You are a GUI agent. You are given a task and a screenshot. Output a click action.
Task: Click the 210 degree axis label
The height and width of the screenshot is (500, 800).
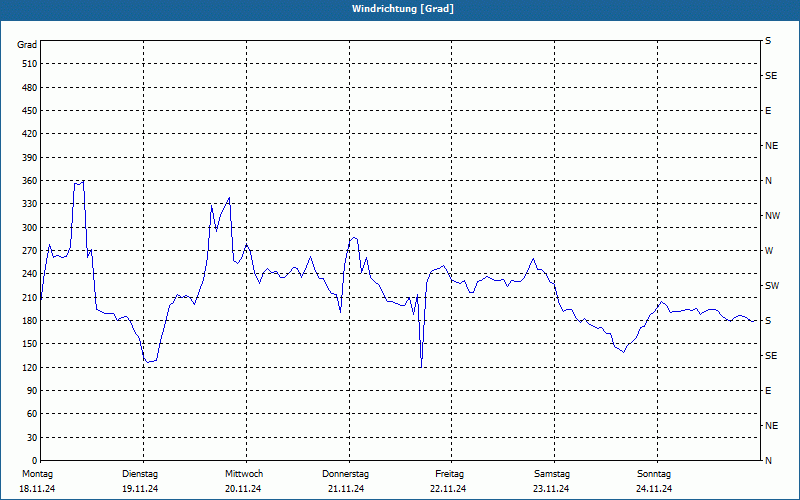[30, 297]
